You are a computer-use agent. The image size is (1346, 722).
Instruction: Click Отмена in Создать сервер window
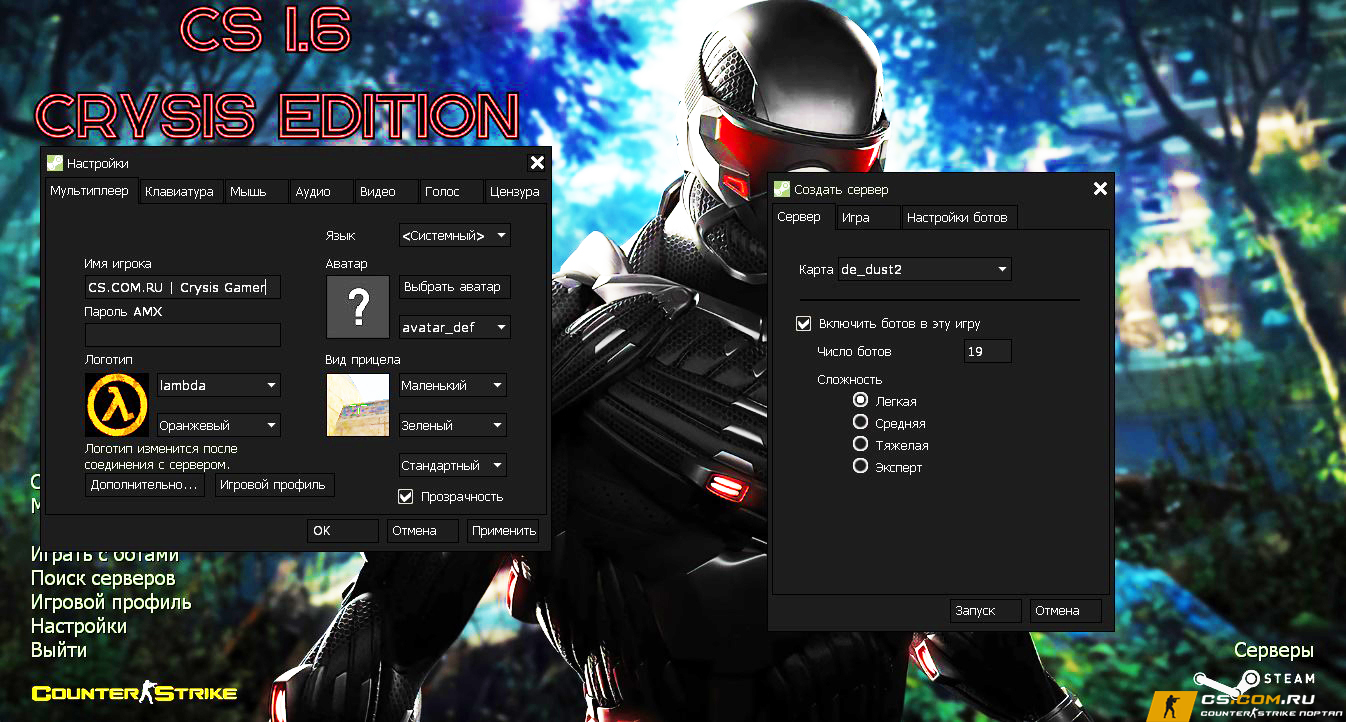[x=1066, y=610]
